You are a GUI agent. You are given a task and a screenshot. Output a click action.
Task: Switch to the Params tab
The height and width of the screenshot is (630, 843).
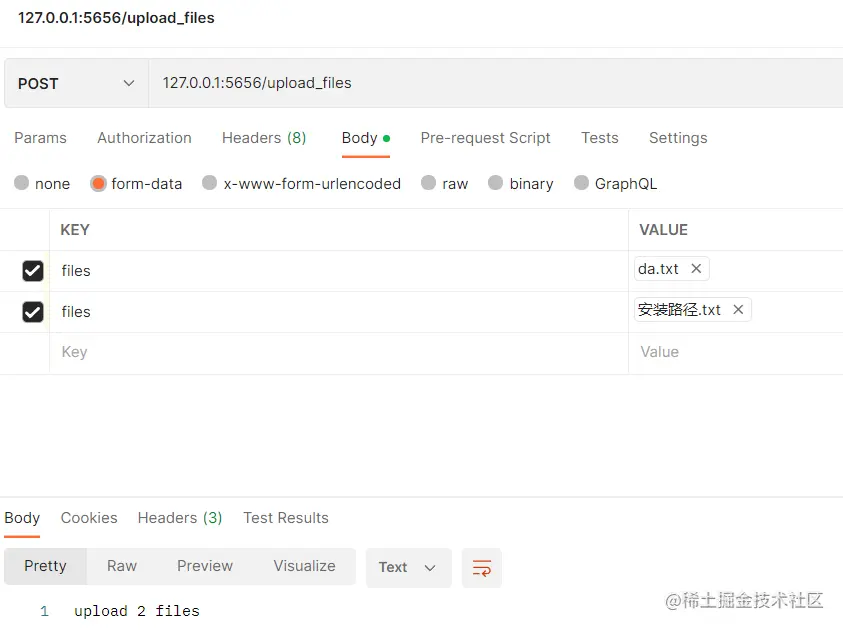click(x=40, y=138)
